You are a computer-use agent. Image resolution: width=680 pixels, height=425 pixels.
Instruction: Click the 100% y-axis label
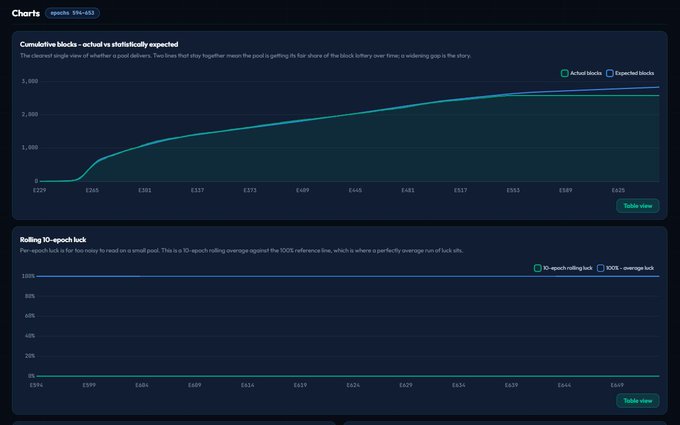tap(28, 276)
